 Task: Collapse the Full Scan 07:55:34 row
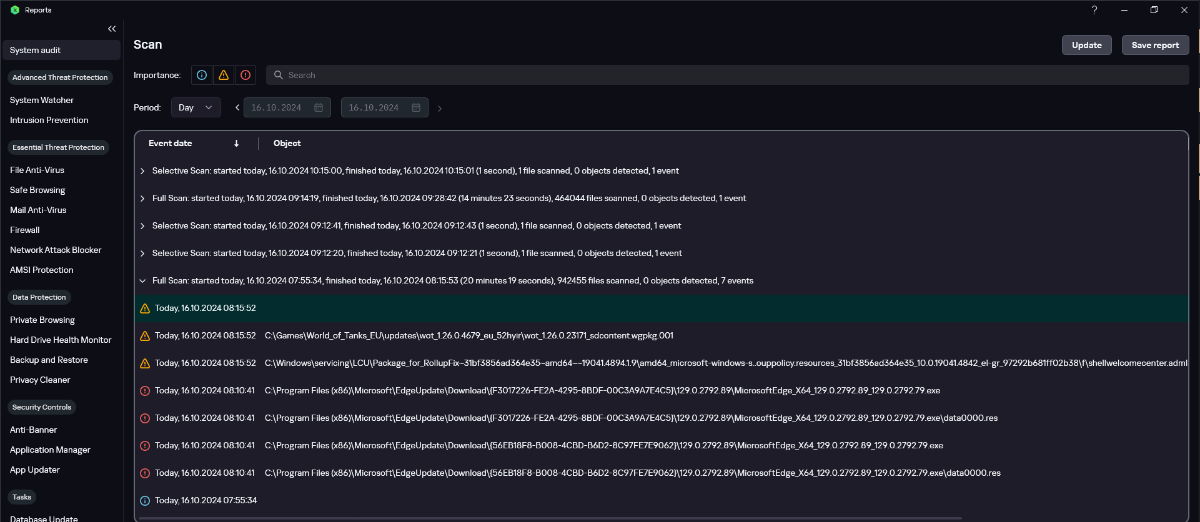(142, 281)
